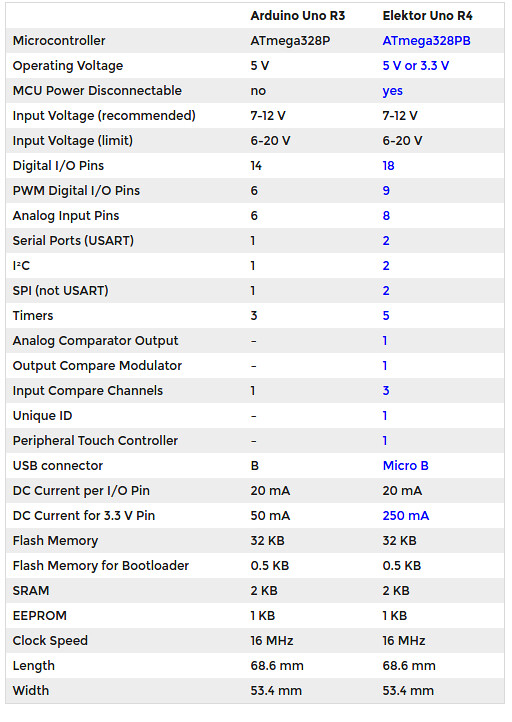This screenshot has width=512, height=722.
Task: Click the blue yes value
Action: point(393,91)
